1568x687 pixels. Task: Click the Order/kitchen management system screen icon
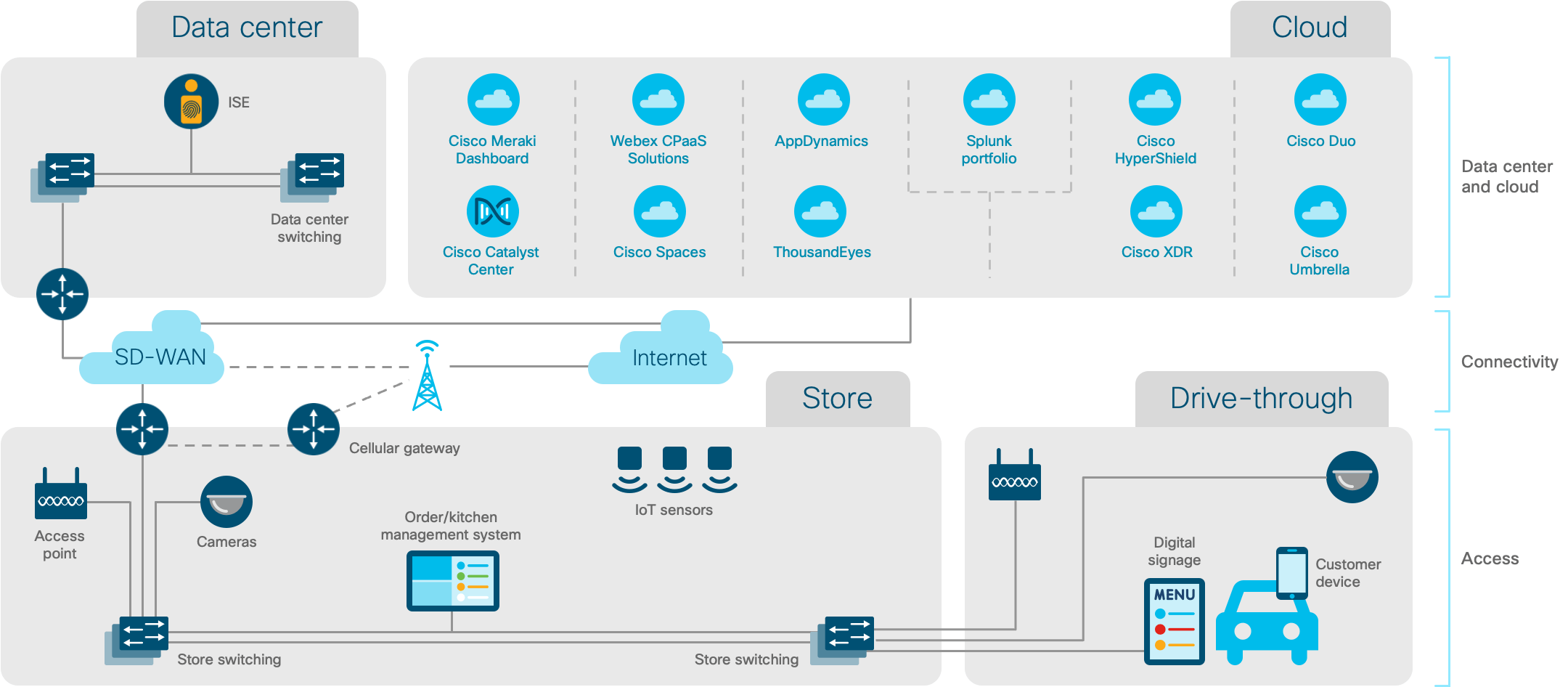[x=453, y=581]
